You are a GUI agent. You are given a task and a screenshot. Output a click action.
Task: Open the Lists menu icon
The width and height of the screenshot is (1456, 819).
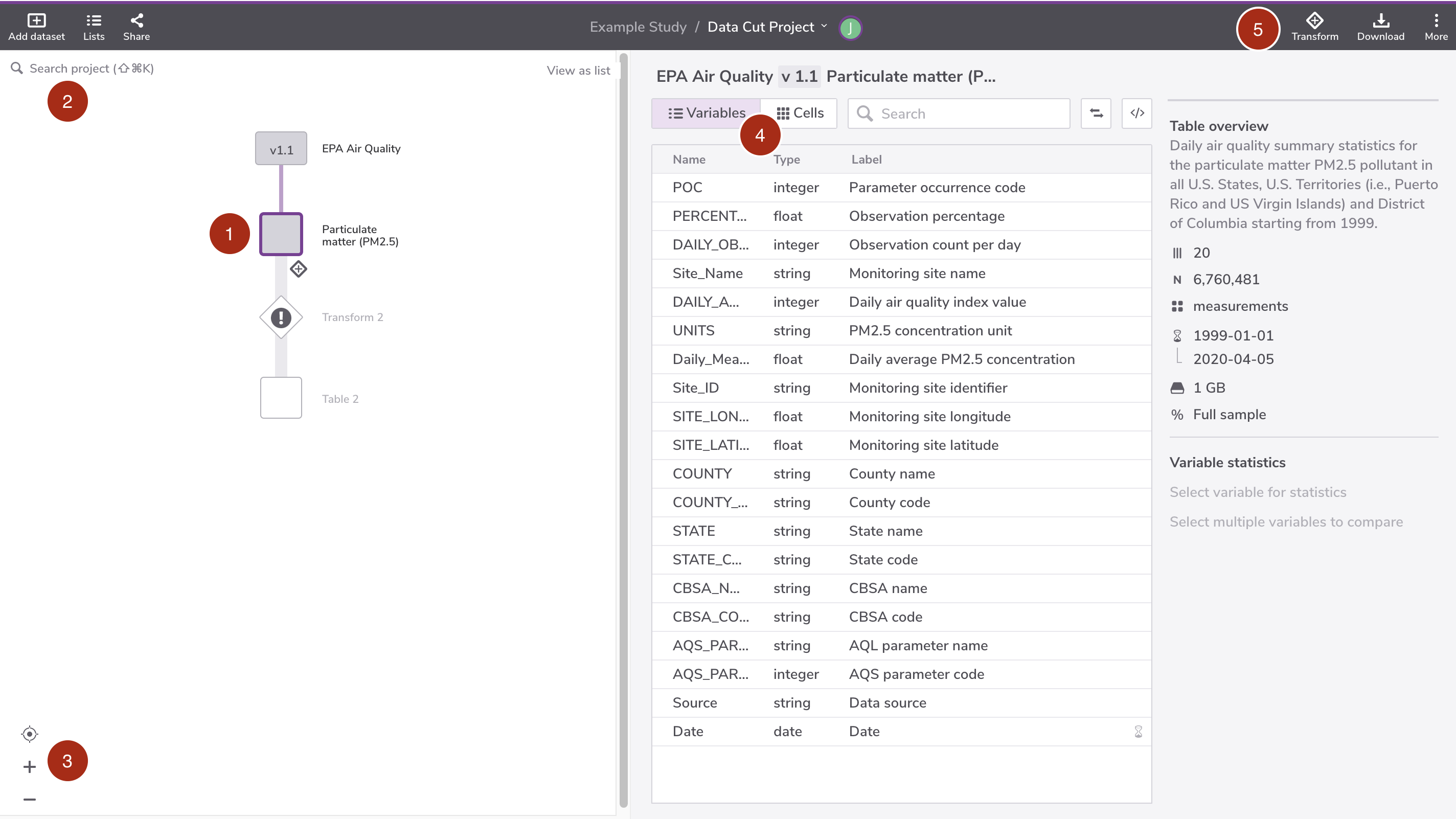point(94,21)
